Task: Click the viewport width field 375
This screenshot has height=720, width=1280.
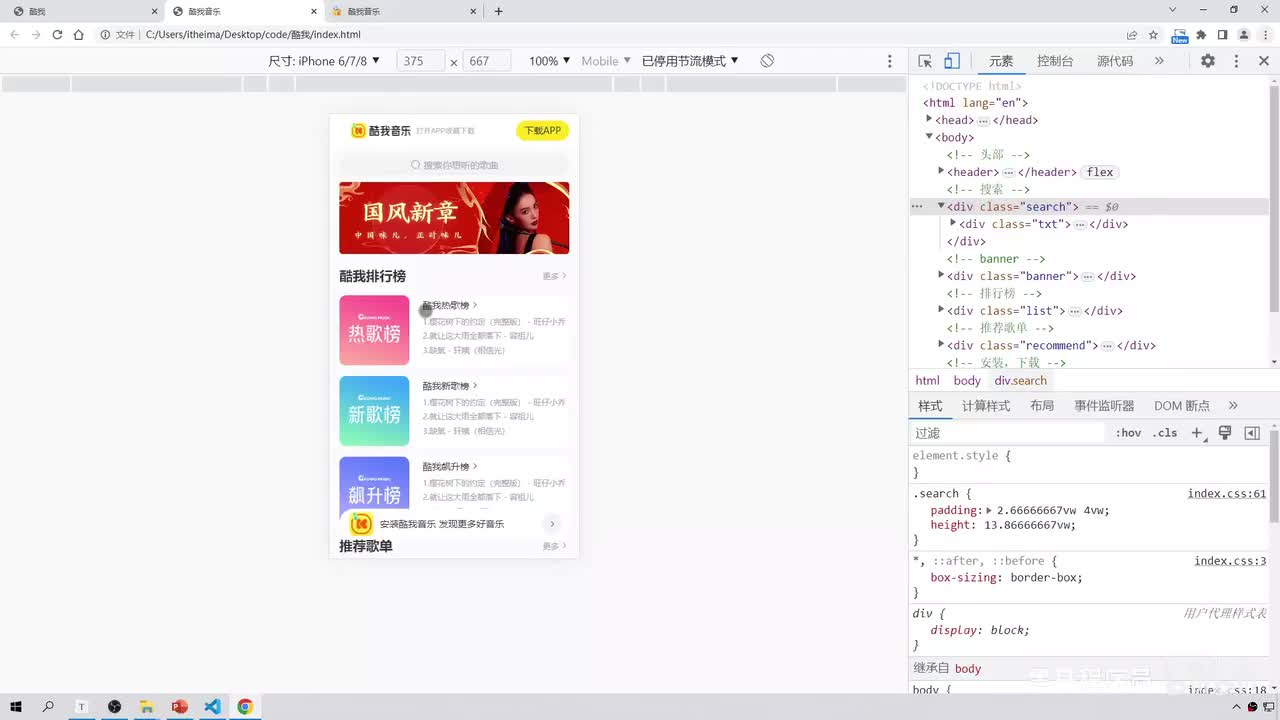Action: (x=420, y=61)
